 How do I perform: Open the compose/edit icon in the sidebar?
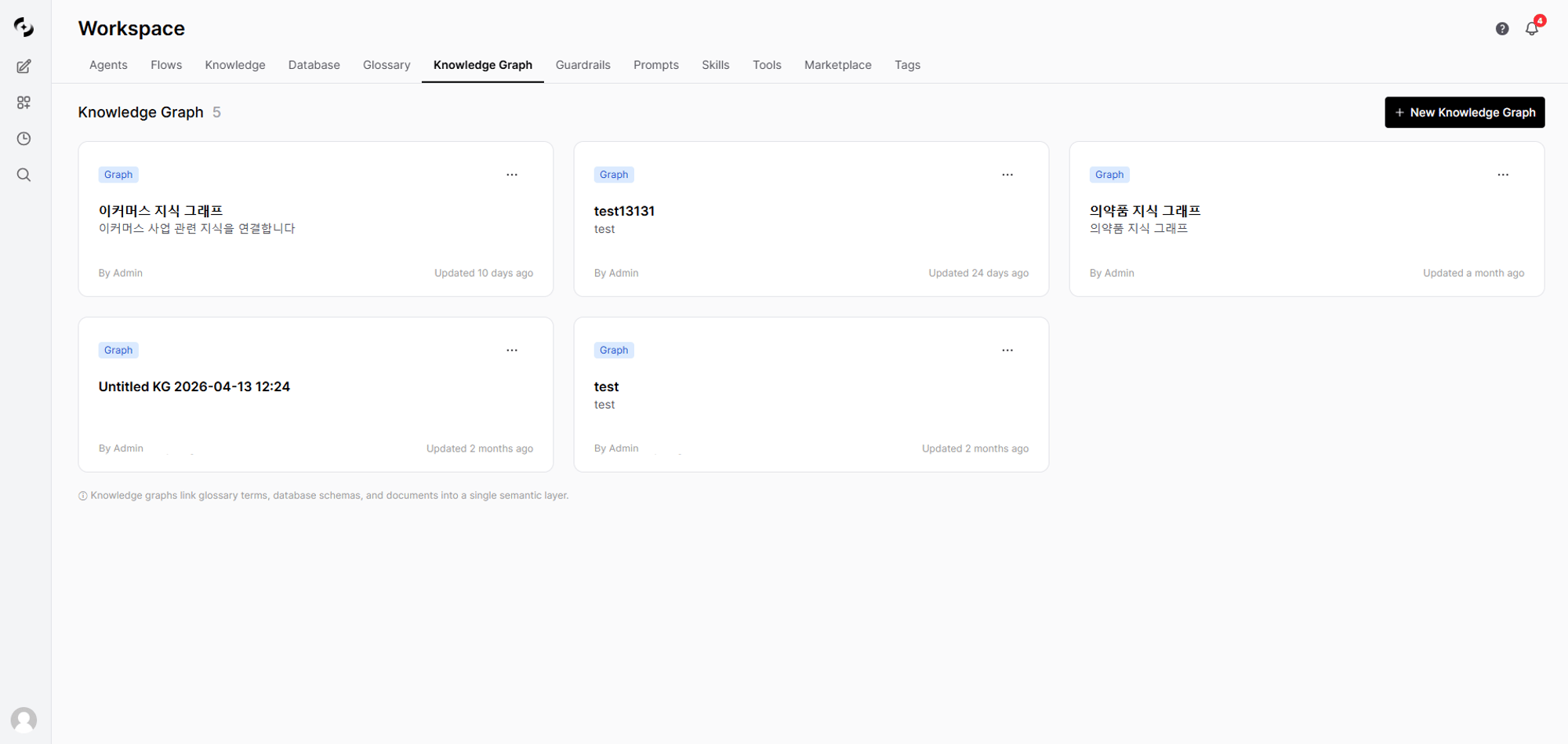point(24,67)
